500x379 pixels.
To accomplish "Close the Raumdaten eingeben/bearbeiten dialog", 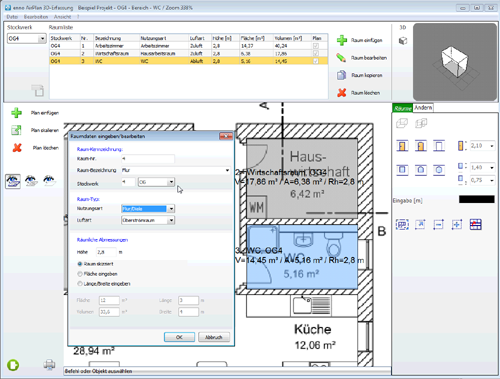I will [x=226, y=136].
